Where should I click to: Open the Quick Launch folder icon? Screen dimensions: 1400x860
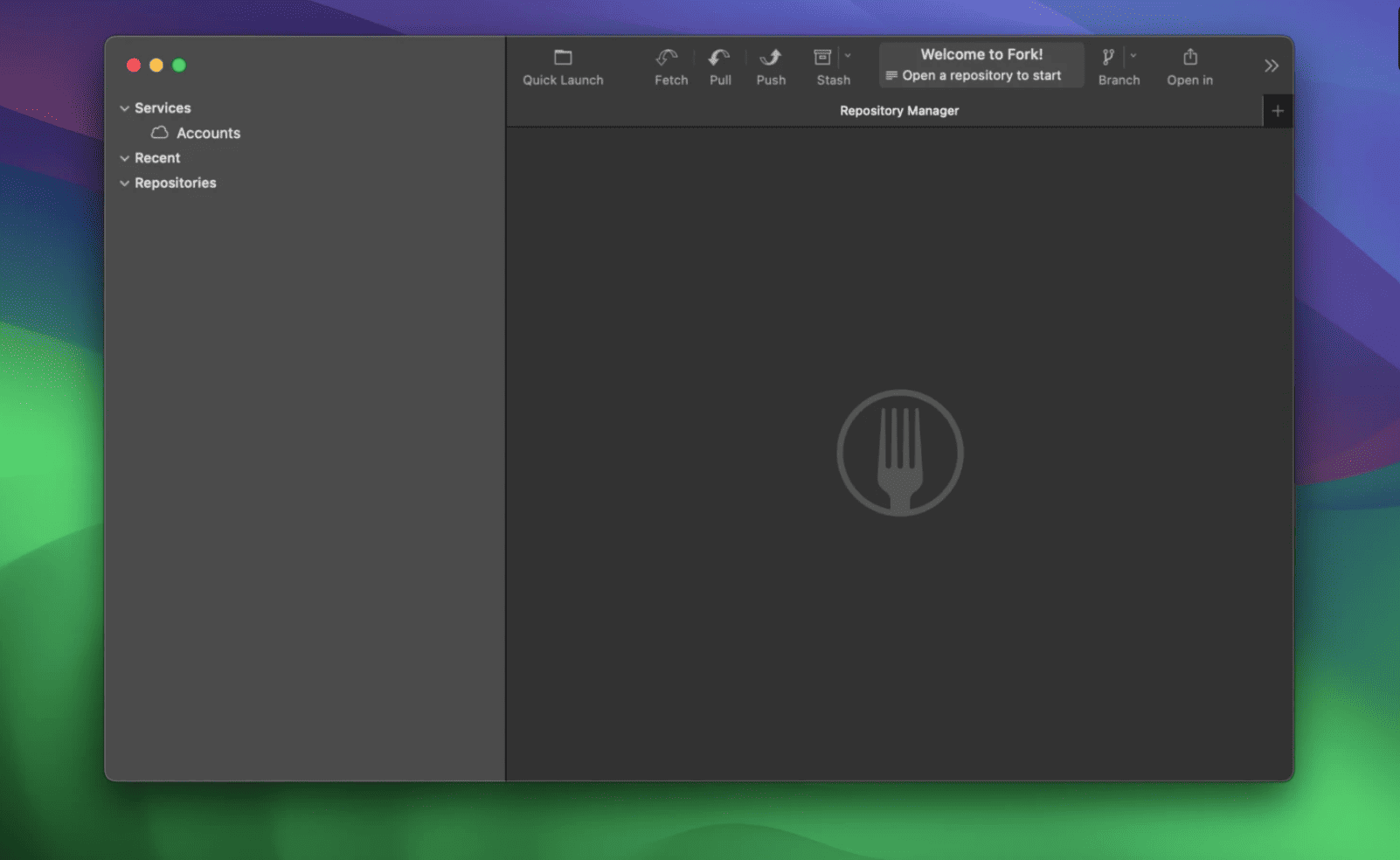[x=563, y=58]
